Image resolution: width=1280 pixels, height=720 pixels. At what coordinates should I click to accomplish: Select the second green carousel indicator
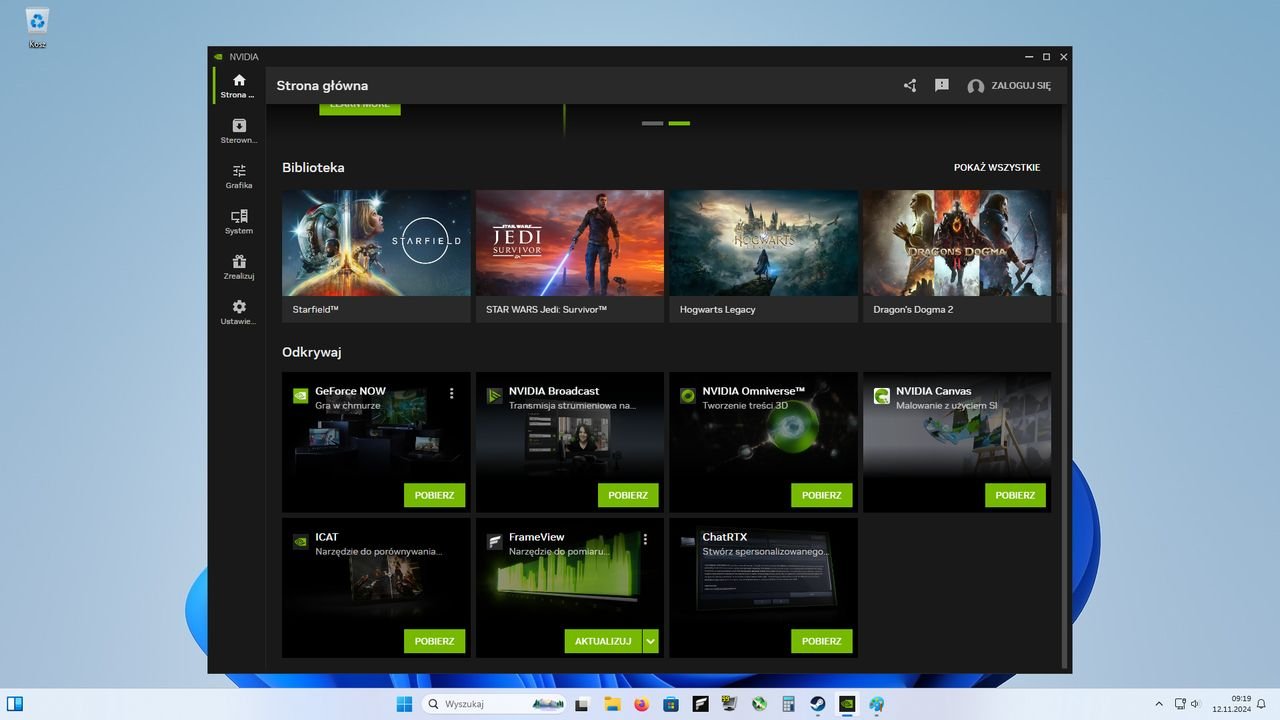tap(679, 123)
